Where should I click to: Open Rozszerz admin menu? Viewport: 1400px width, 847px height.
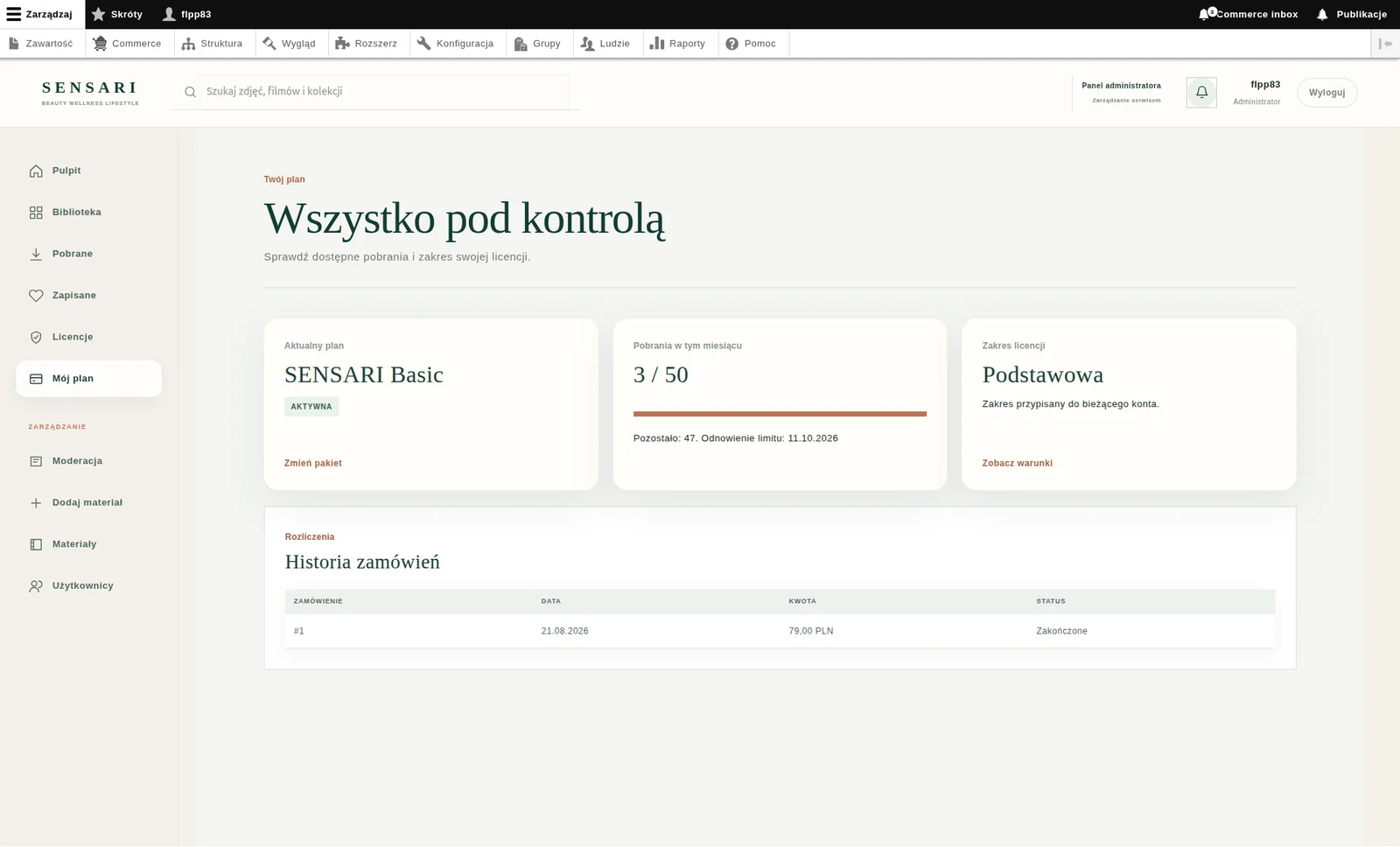pyautogui.click(x=368, y=44)
